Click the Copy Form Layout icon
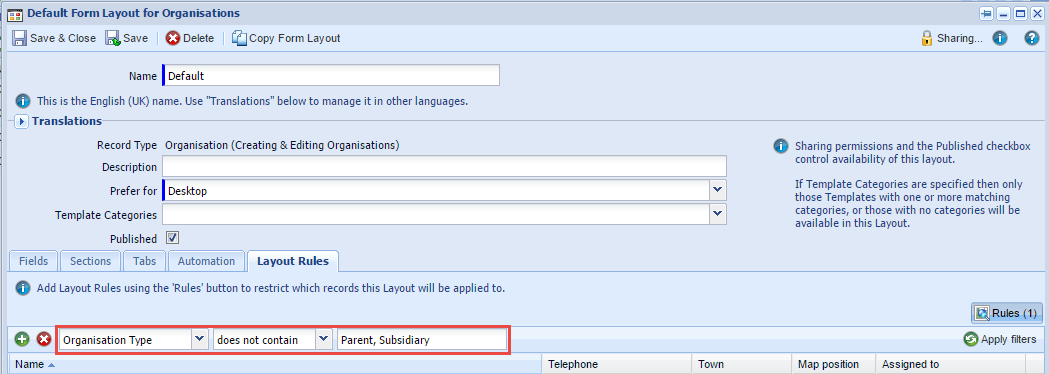Screen dimensions: 1049x374 (239, 38)
